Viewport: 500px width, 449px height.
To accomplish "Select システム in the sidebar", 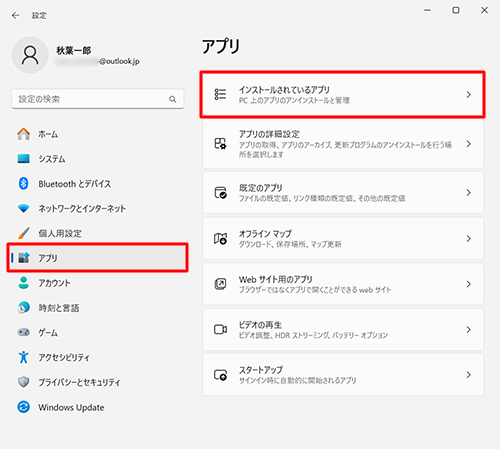I will 97,159.
